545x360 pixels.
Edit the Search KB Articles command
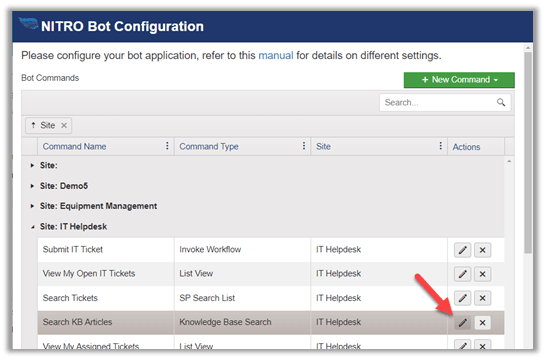(x=462, y=323)
